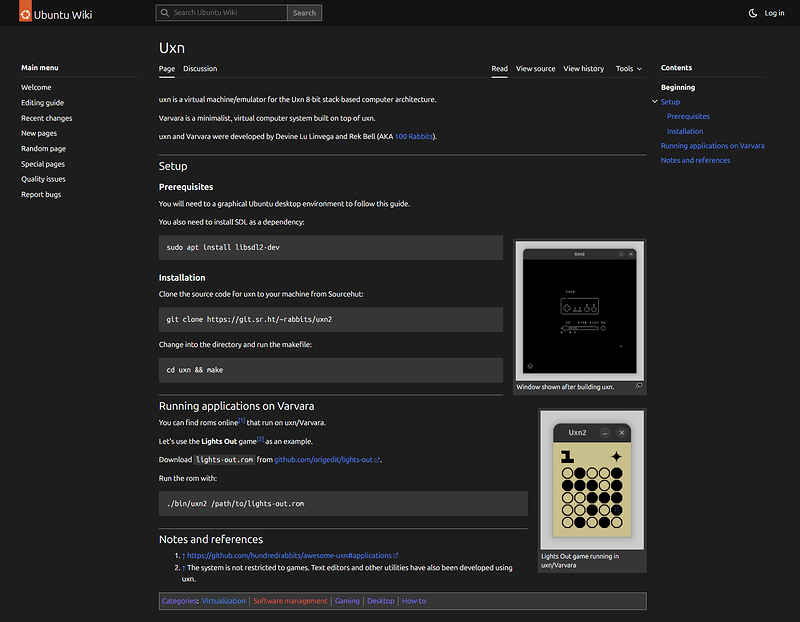Jump to Running applications on Varvara
The image size is (800, 622).
point(712,146)
